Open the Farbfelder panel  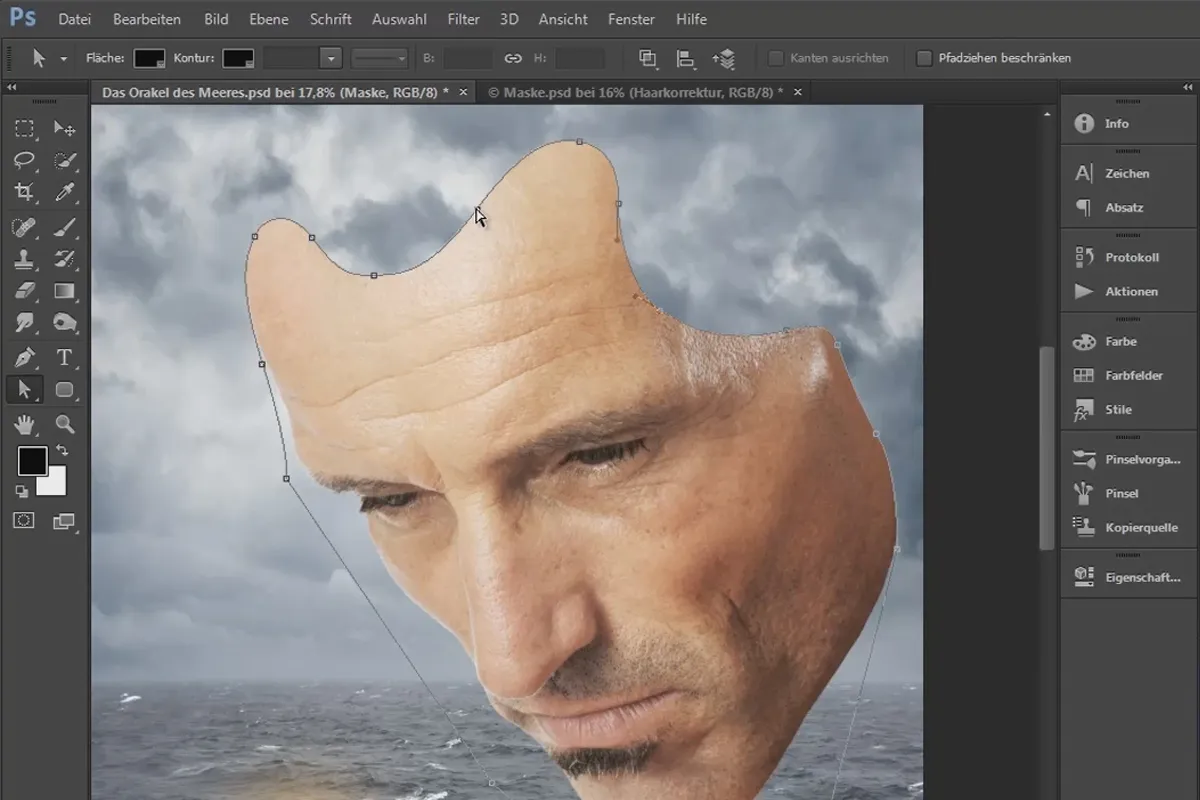(1133, 375)
